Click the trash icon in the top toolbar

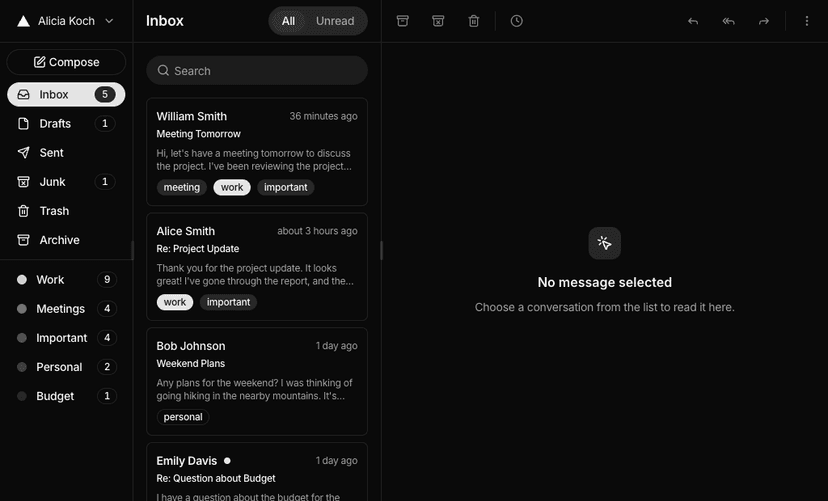click(x=474, y=21)
